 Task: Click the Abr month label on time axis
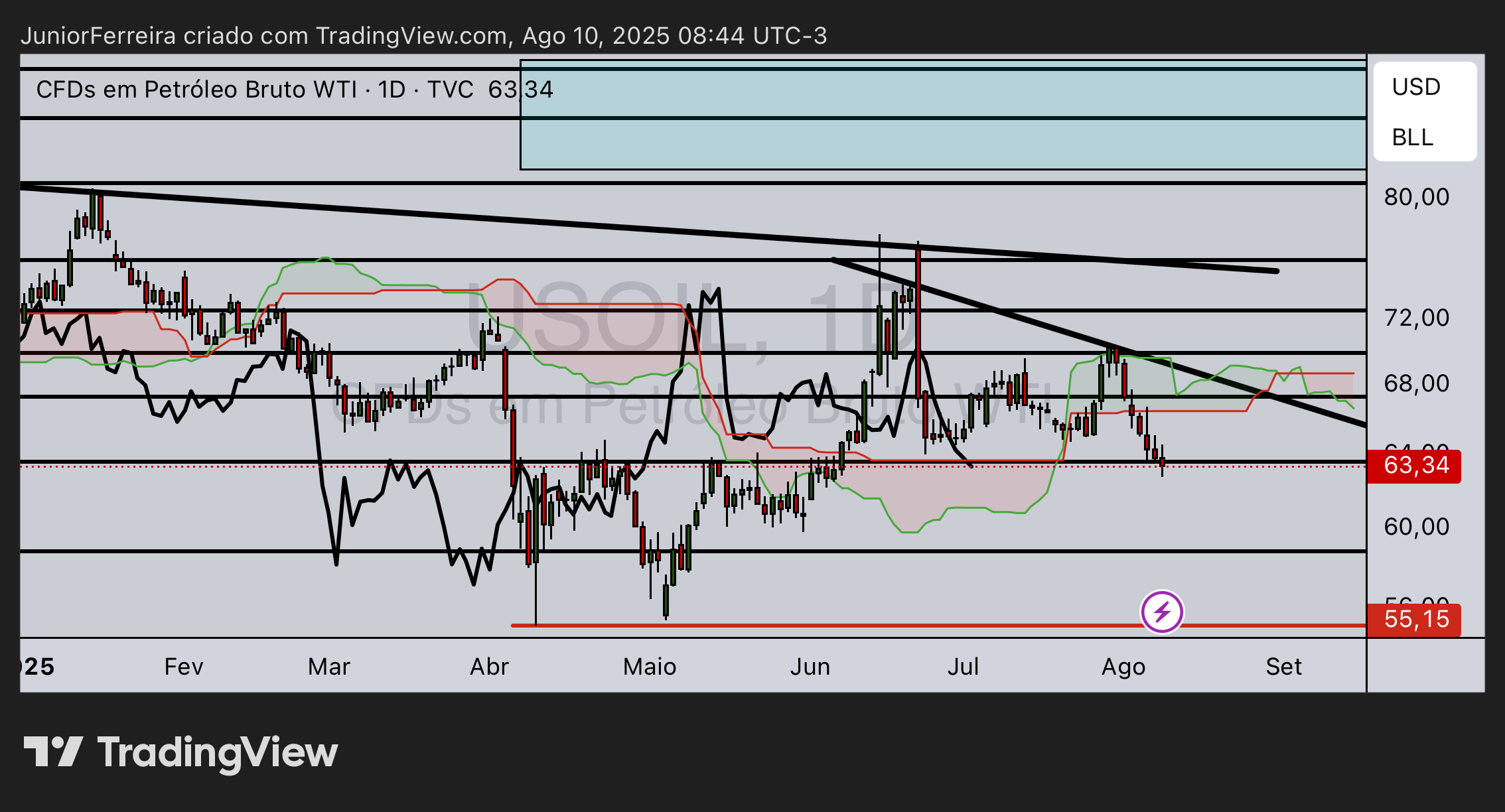tap(490, 666)
